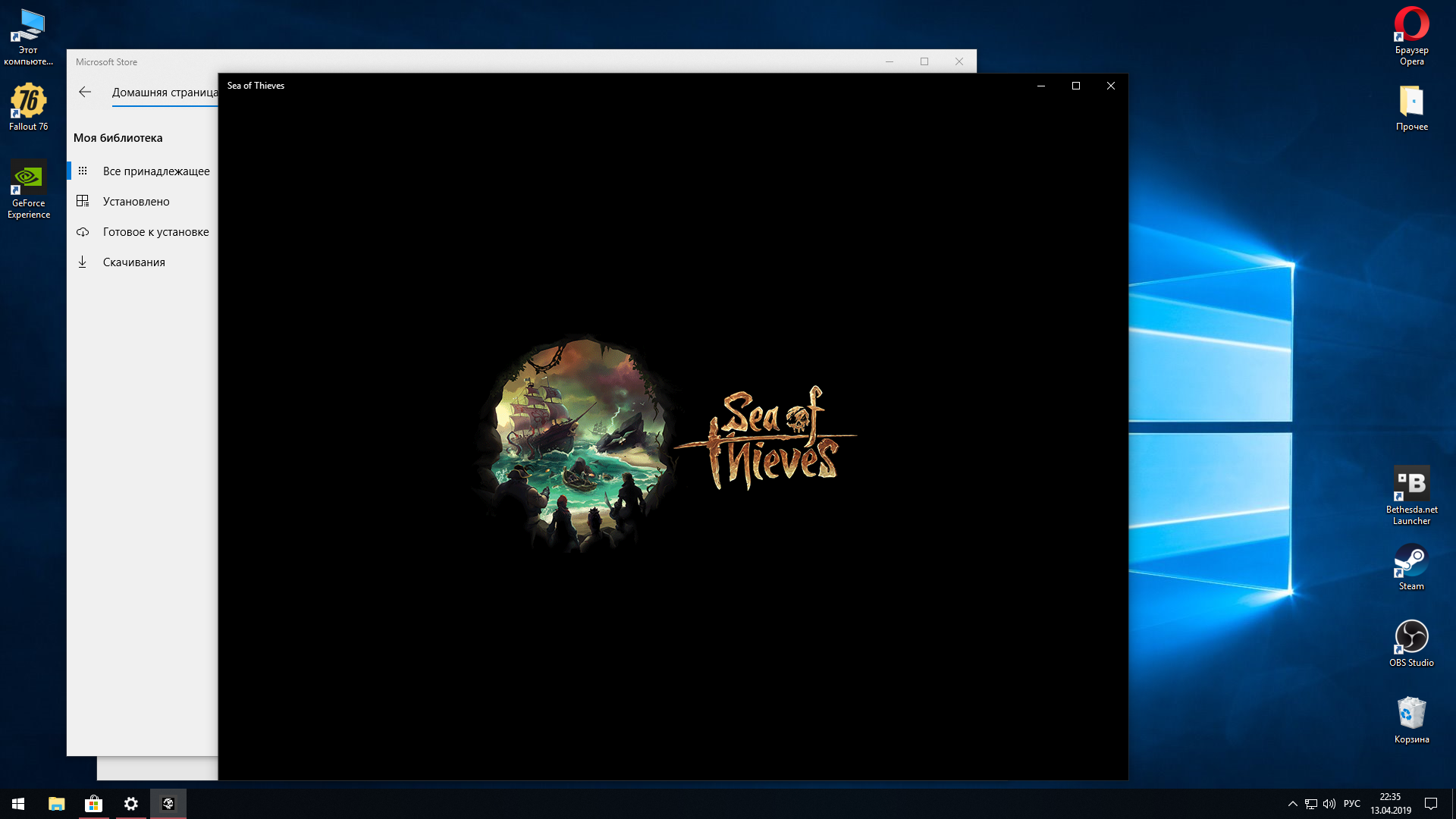
Task: Launch the Opera browser shortcut
Action: (x=1411, y=36)
